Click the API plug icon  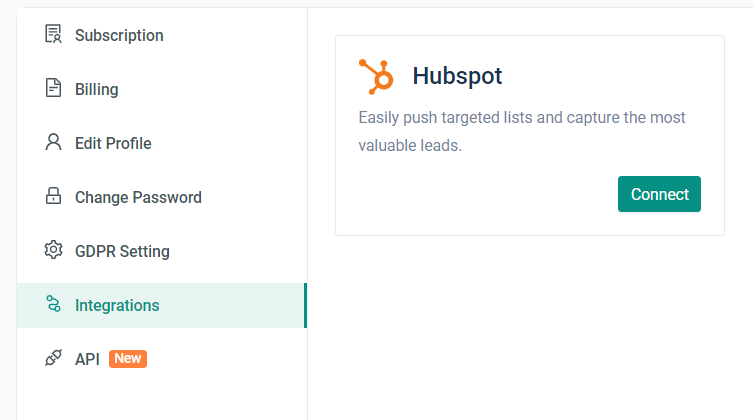tap(54, 359)
